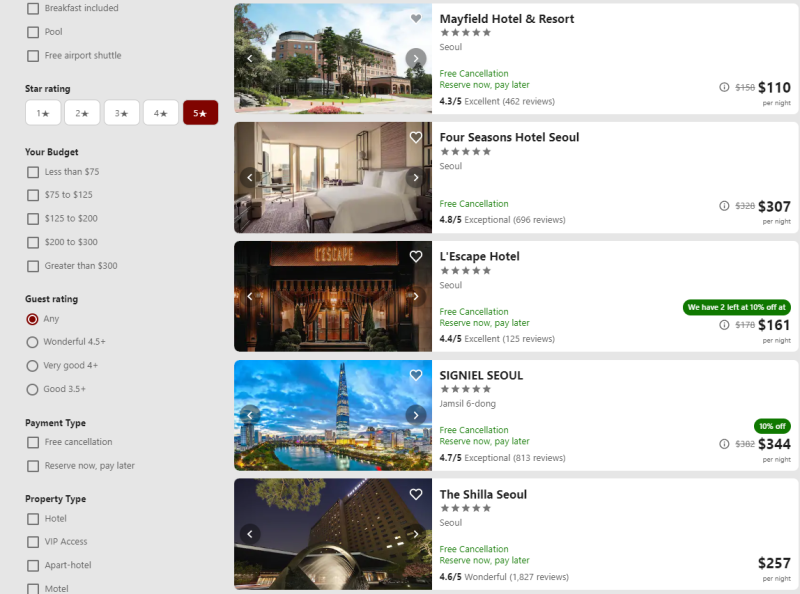Check Free cancellation payment type
This screenshot has width=800, height=594.
pyautogui.click(x=33, y=442)
